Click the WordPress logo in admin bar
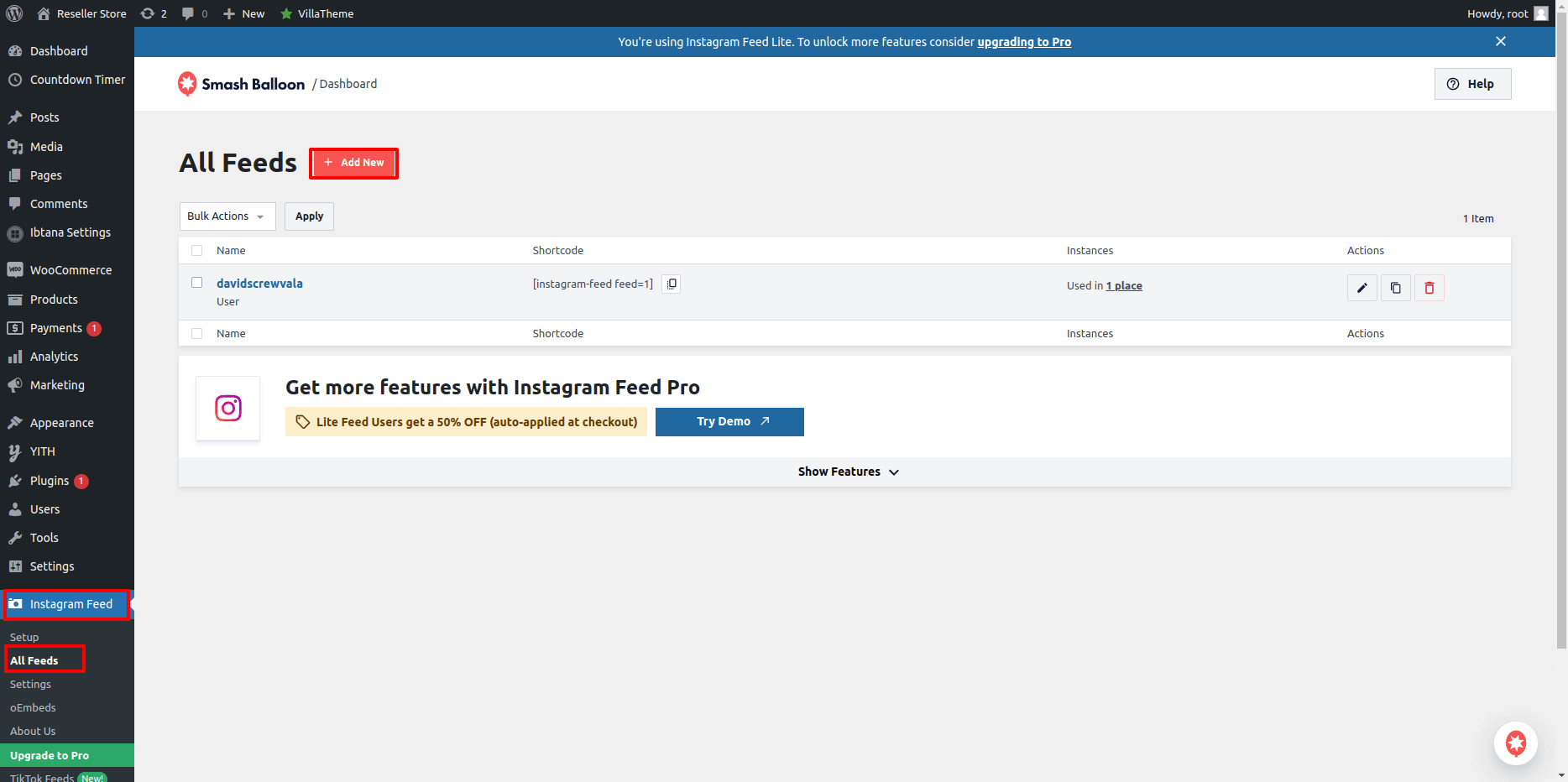 14,13
